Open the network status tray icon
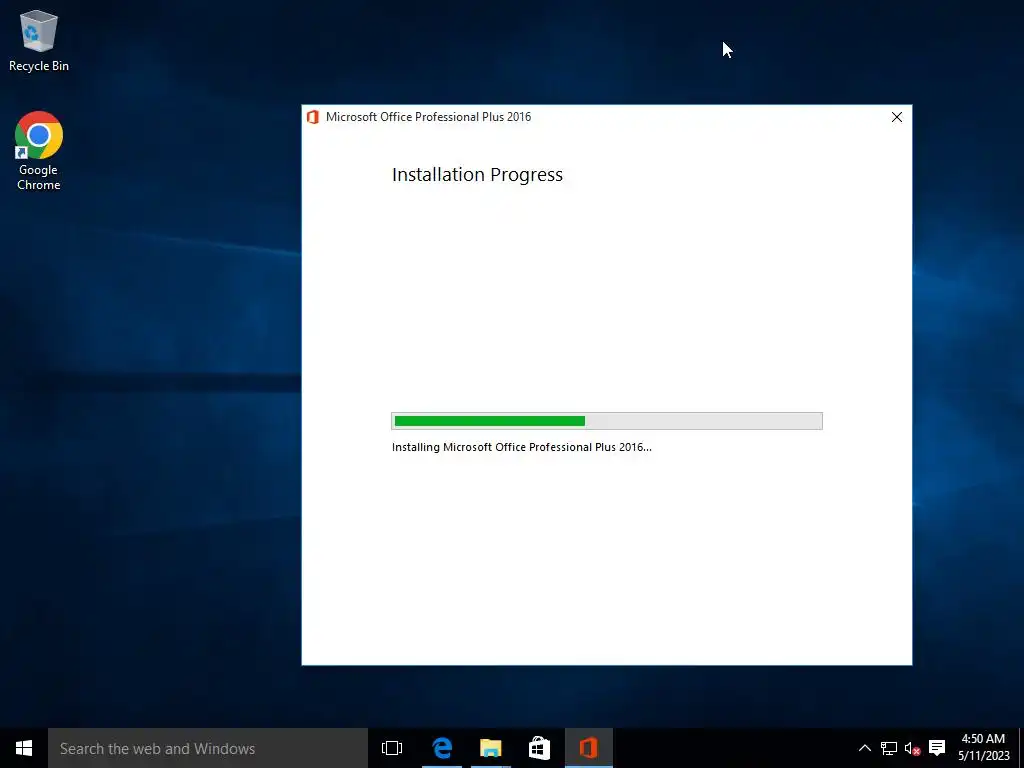 (888, 748)
